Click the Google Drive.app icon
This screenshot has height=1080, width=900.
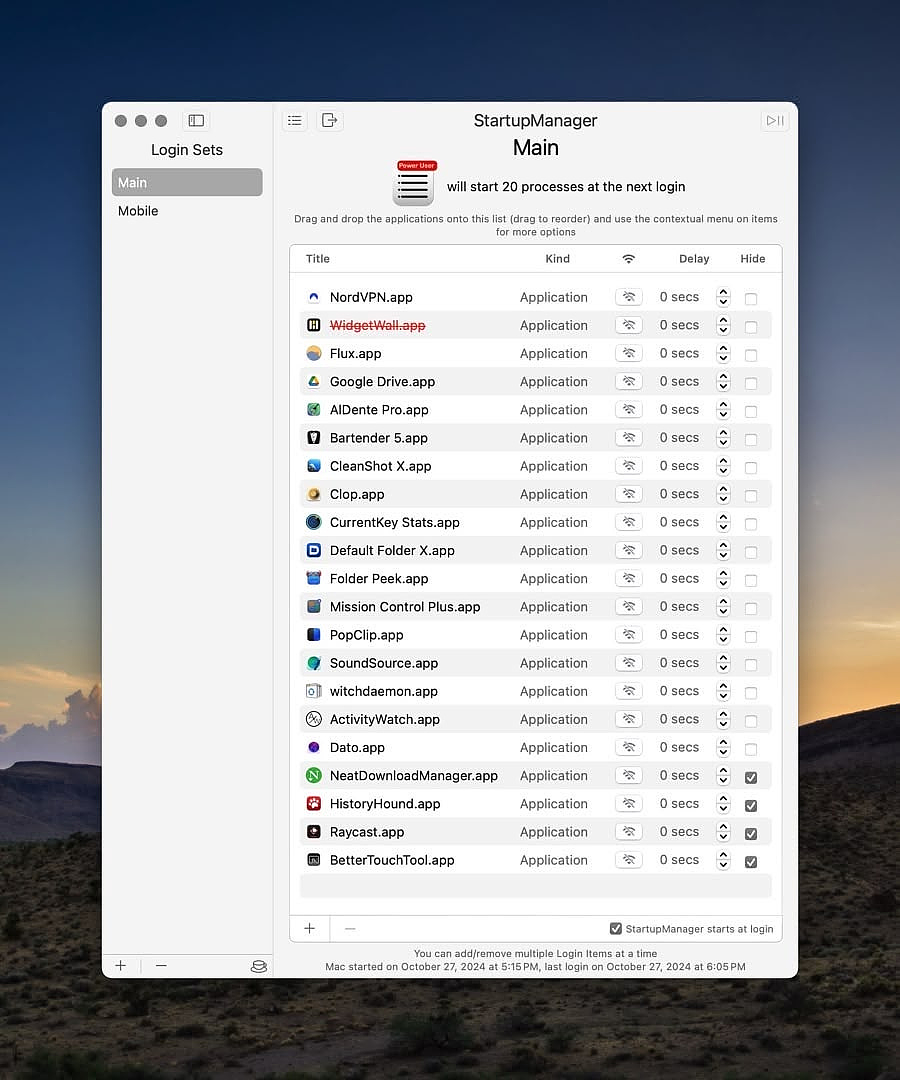pyautogui.click(x=313, y=382)
